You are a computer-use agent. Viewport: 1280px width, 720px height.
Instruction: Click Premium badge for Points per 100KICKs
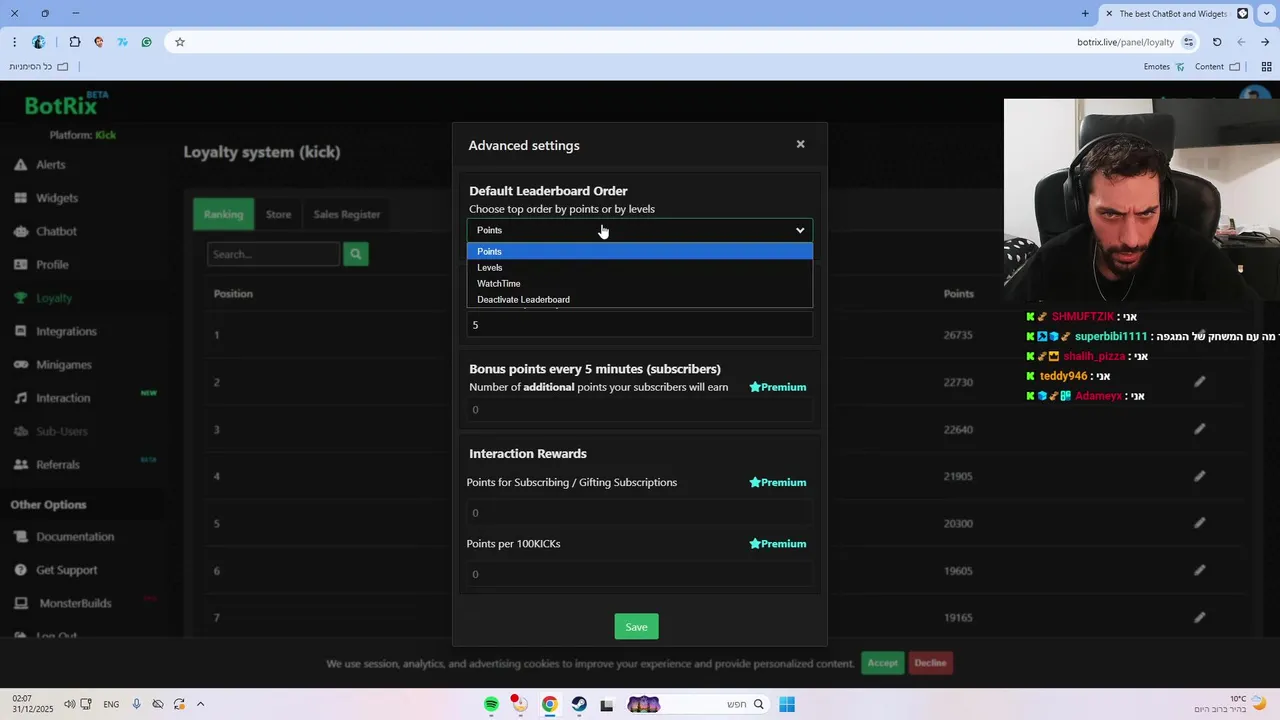(778, 544)
